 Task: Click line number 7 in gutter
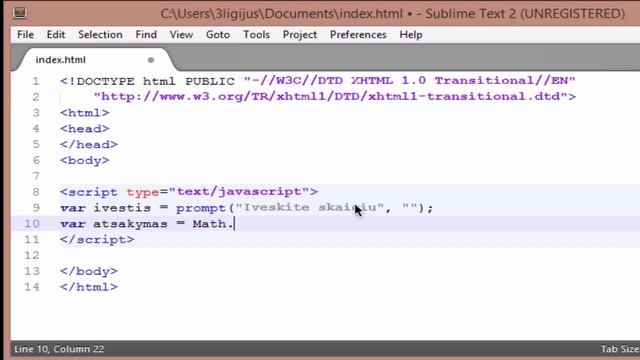pyautogui.click(x=36, y=176)
